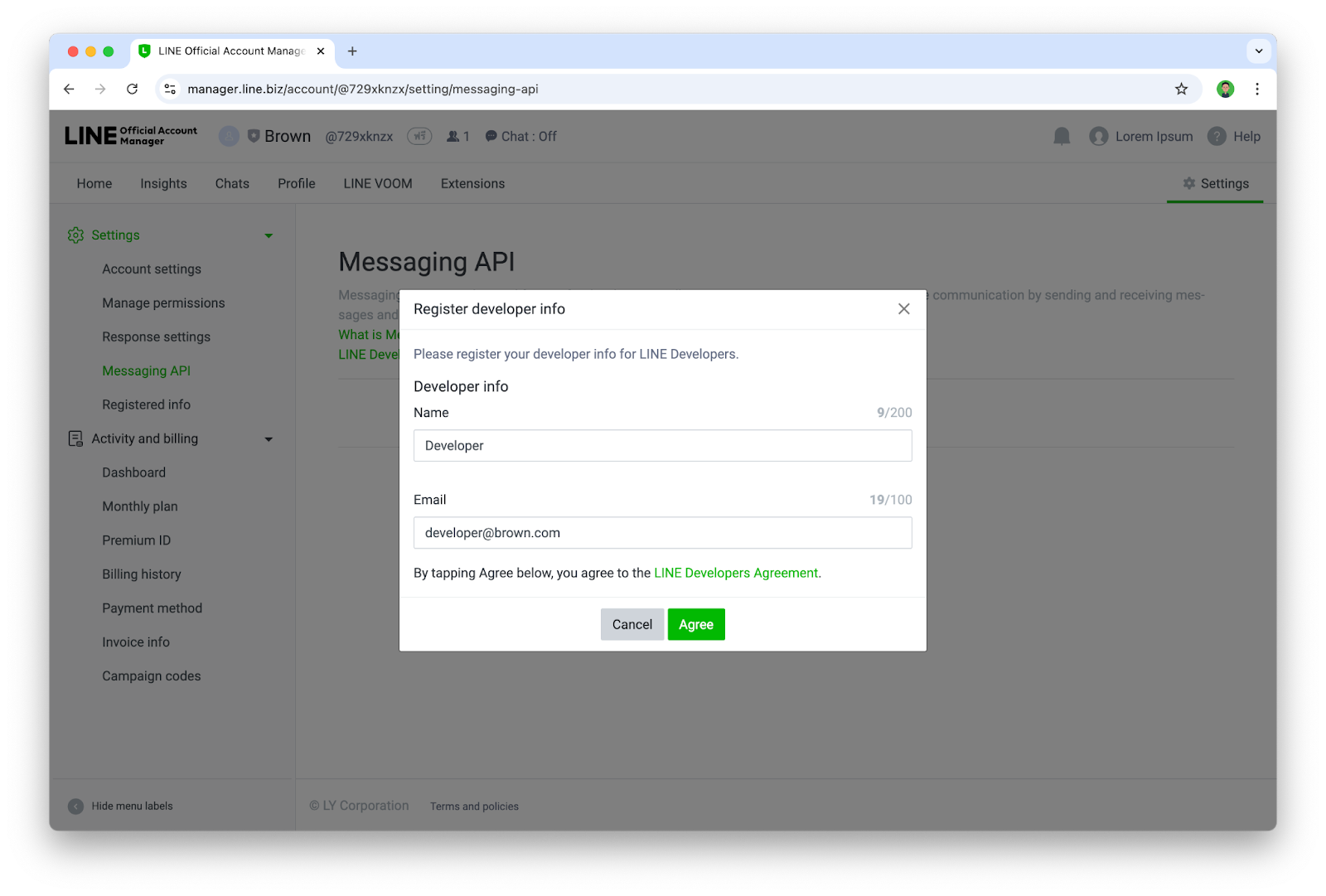Open Account settings in the sidebar
This screenshot has height=896, width=1326.
click(x=152, y=269)
